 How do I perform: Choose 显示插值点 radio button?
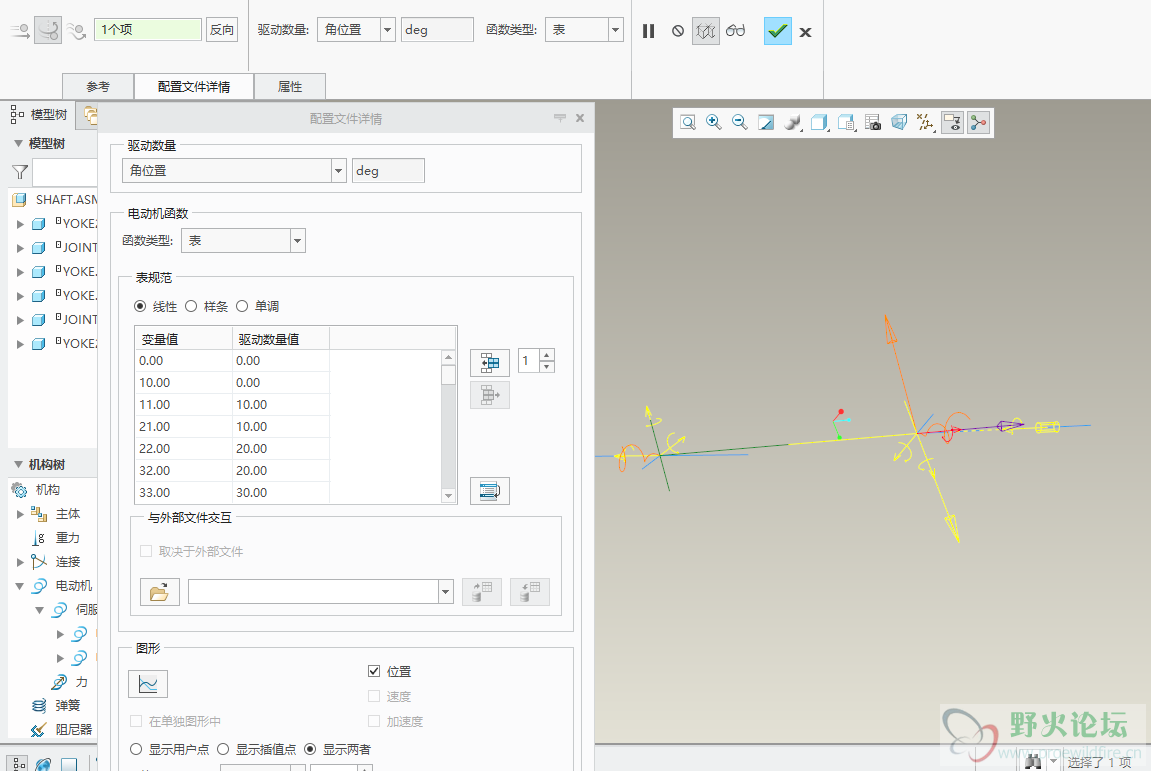coord(223,749)
